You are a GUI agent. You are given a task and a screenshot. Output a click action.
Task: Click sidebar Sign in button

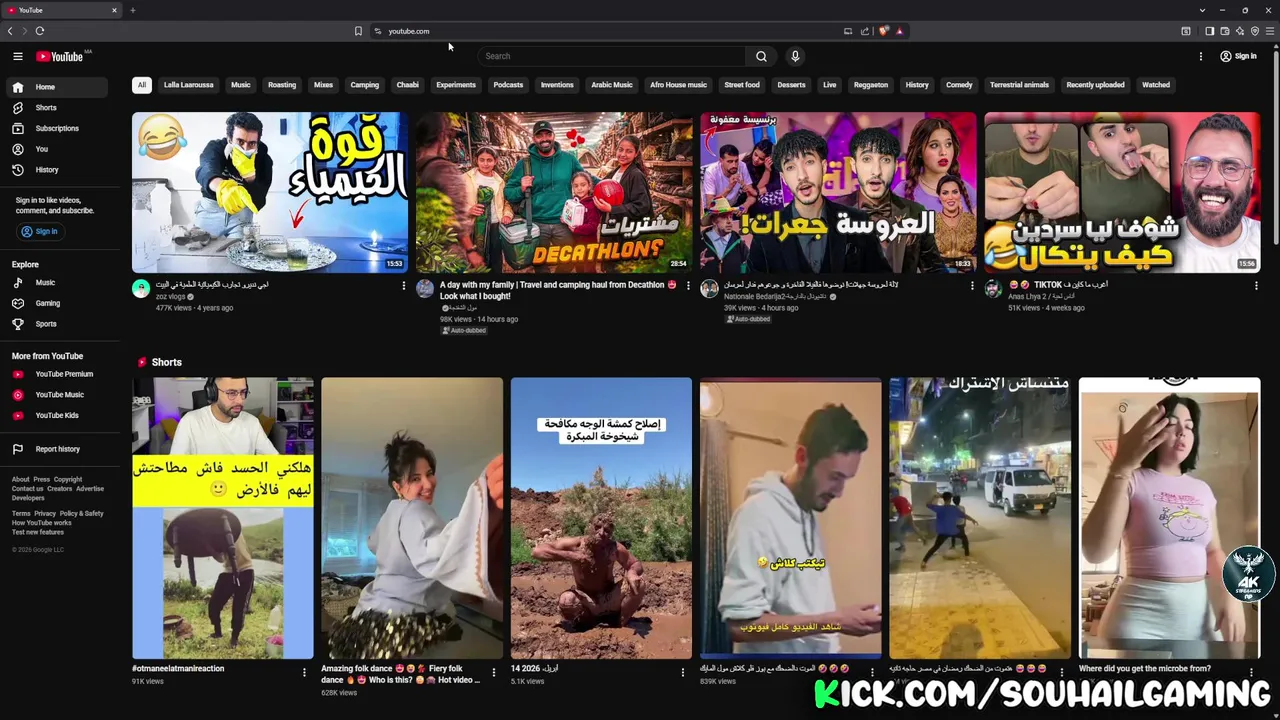click(40, 231)
